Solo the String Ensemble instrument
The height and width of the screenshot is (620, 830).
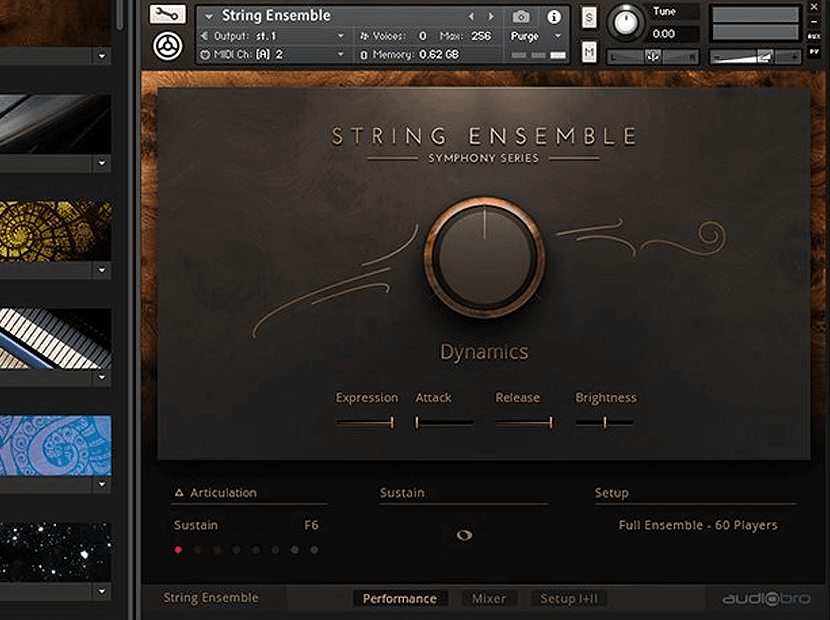point(589,17)
